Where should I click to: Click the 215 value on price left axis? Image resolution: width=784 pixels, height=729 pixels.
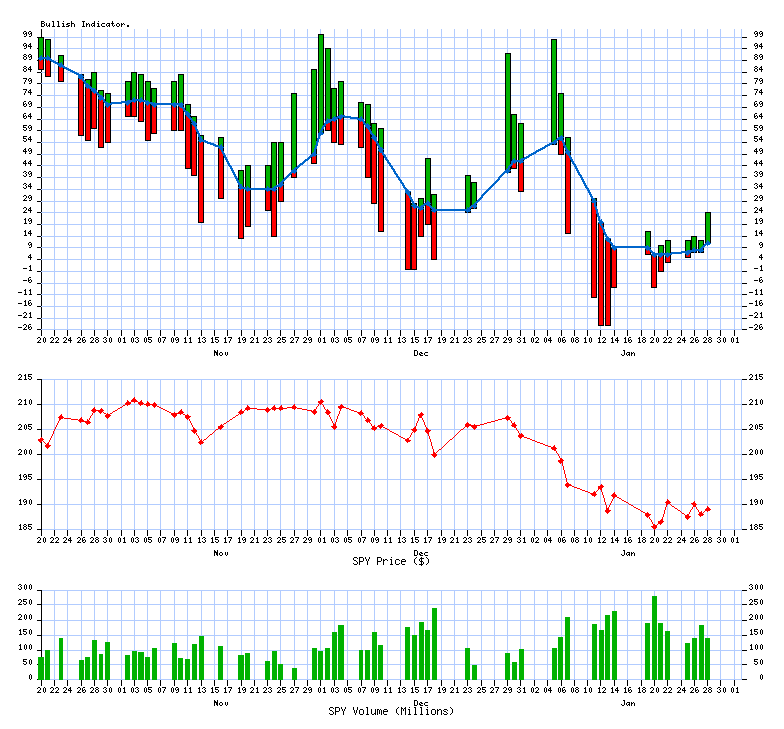click(x=26, y=378)
